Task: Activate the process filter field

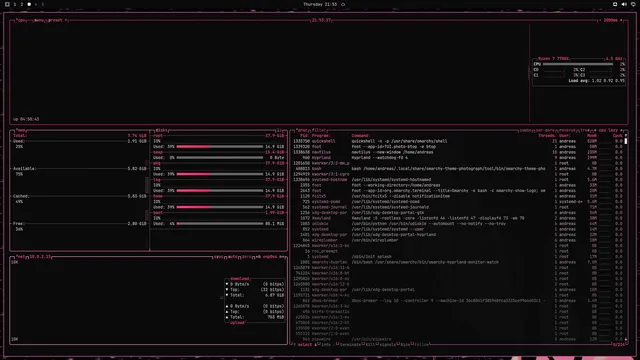Action: coord(319,130)
